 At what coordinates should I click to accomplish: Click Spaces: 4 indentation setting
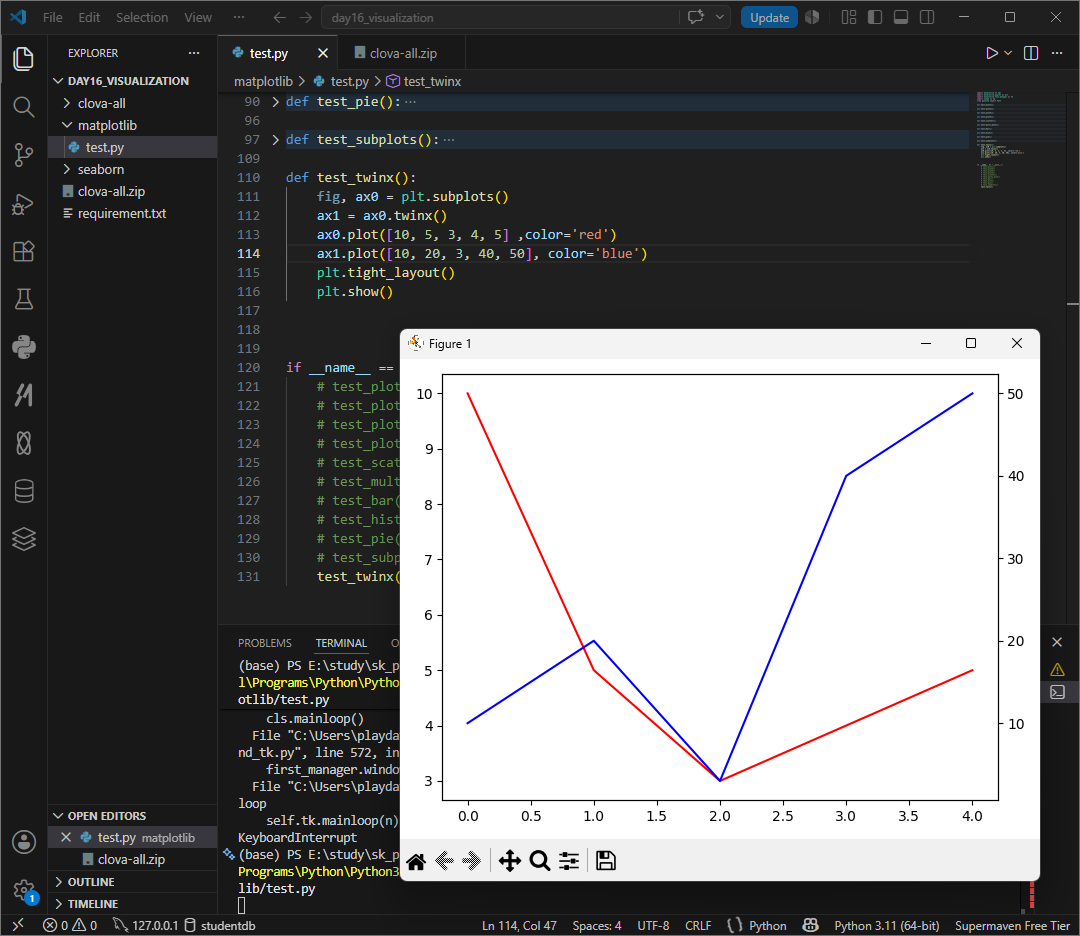point(596,926)
